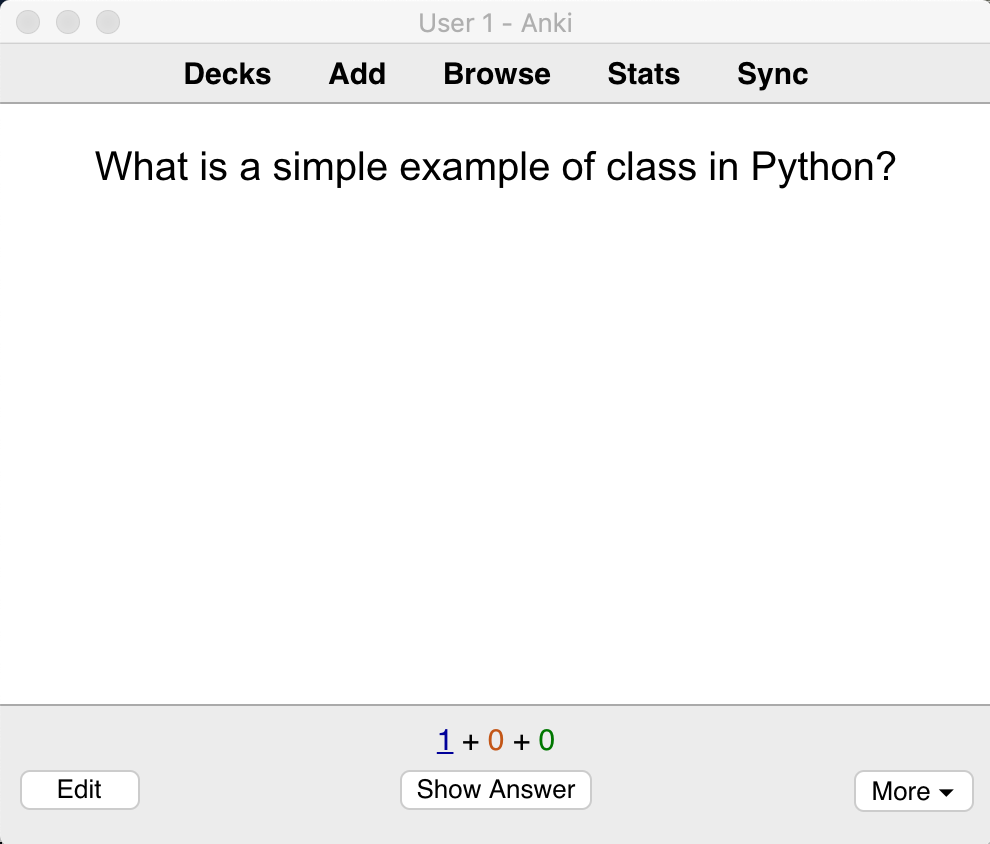Click the empty card area below the question
Screen dimensions: 990x844
coord(495,442)
